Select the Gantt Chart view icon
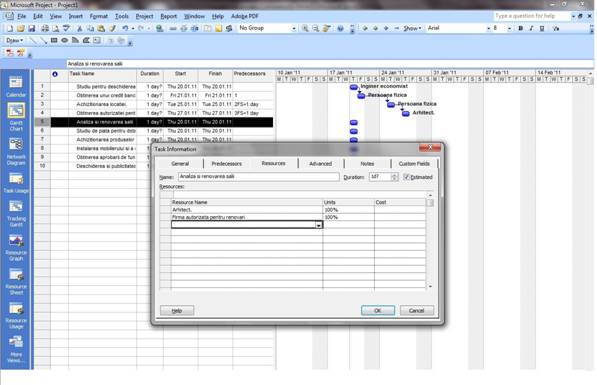The height and width of the screenshot is (385, 597). [16, 117]
